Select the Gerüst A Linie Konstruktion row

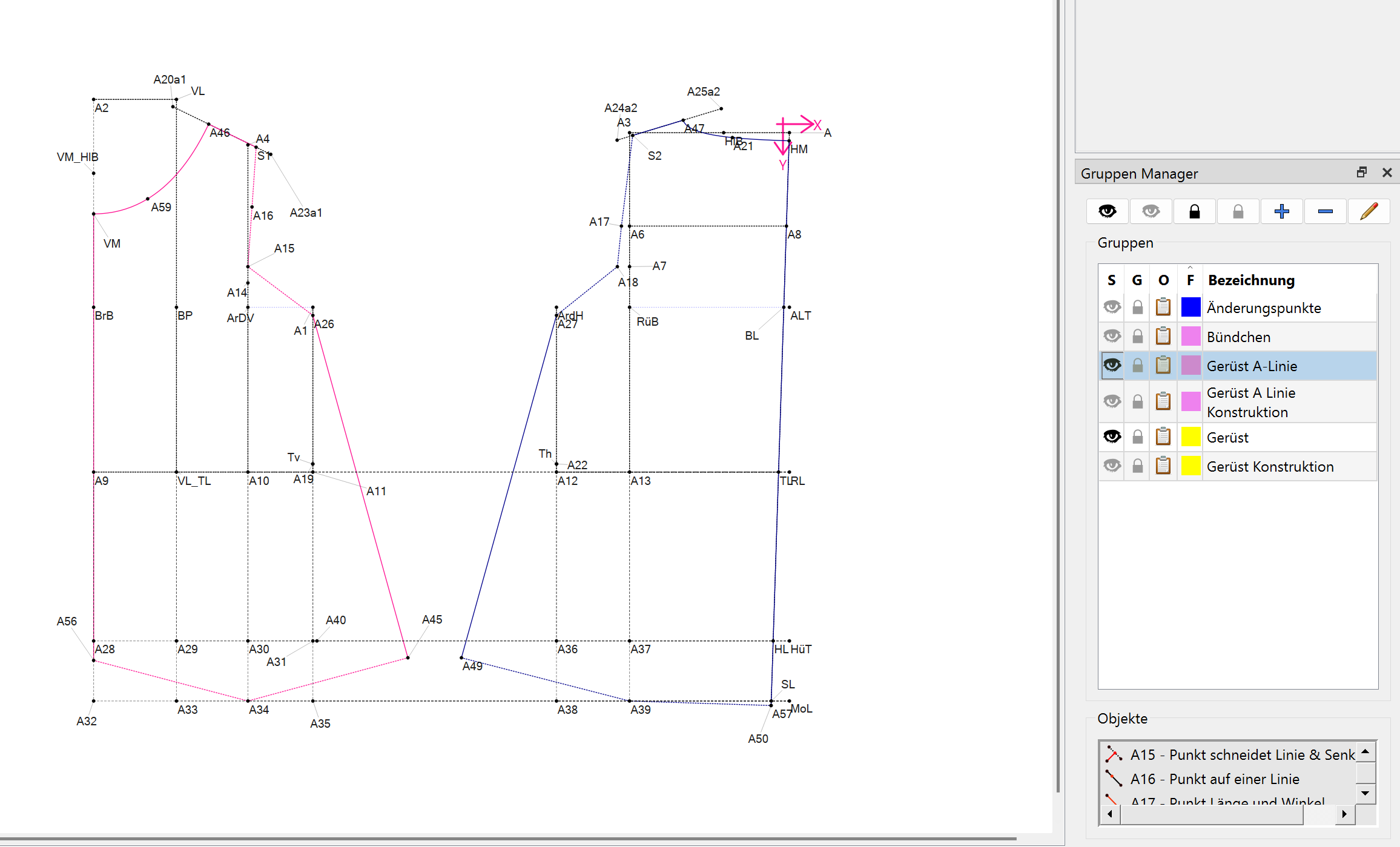[x=1250, y=402]
